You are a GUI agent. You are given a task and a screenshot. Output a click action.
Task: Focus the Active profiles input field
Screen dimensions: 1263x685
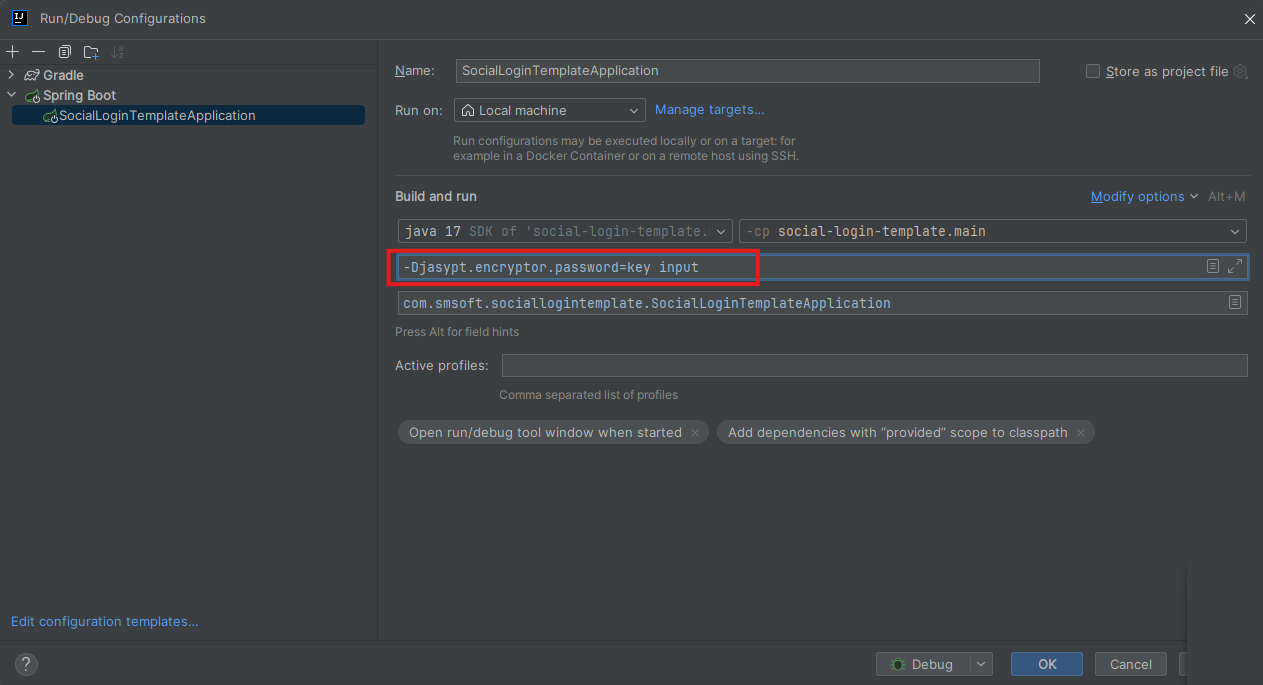tap(874, 365)
